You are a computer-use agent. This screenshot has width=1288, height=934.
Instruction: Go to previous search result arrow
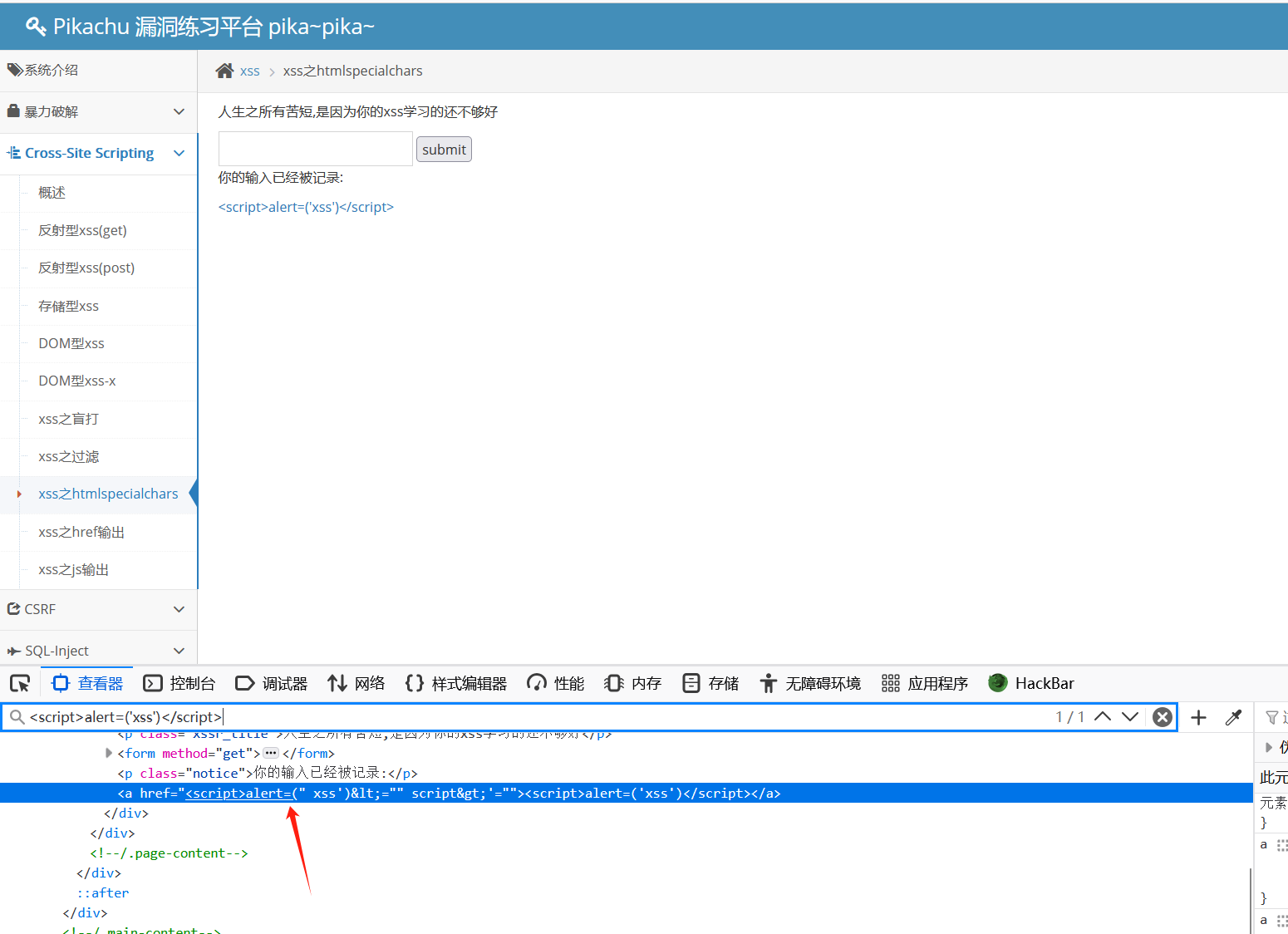[x=1103, y=717]
